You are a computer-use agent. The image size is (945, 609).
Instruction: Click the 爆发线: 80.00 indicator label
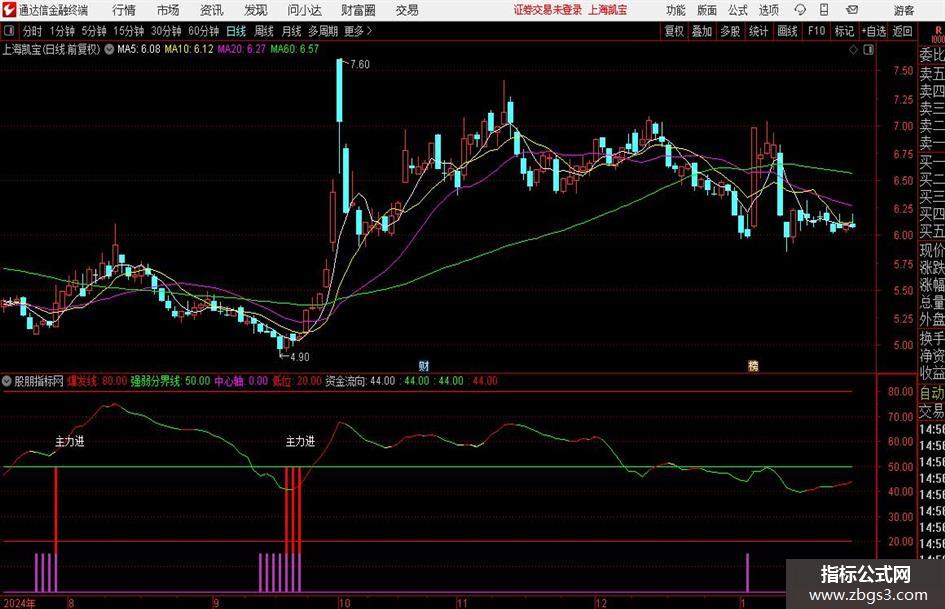click(x=96, y=381)
